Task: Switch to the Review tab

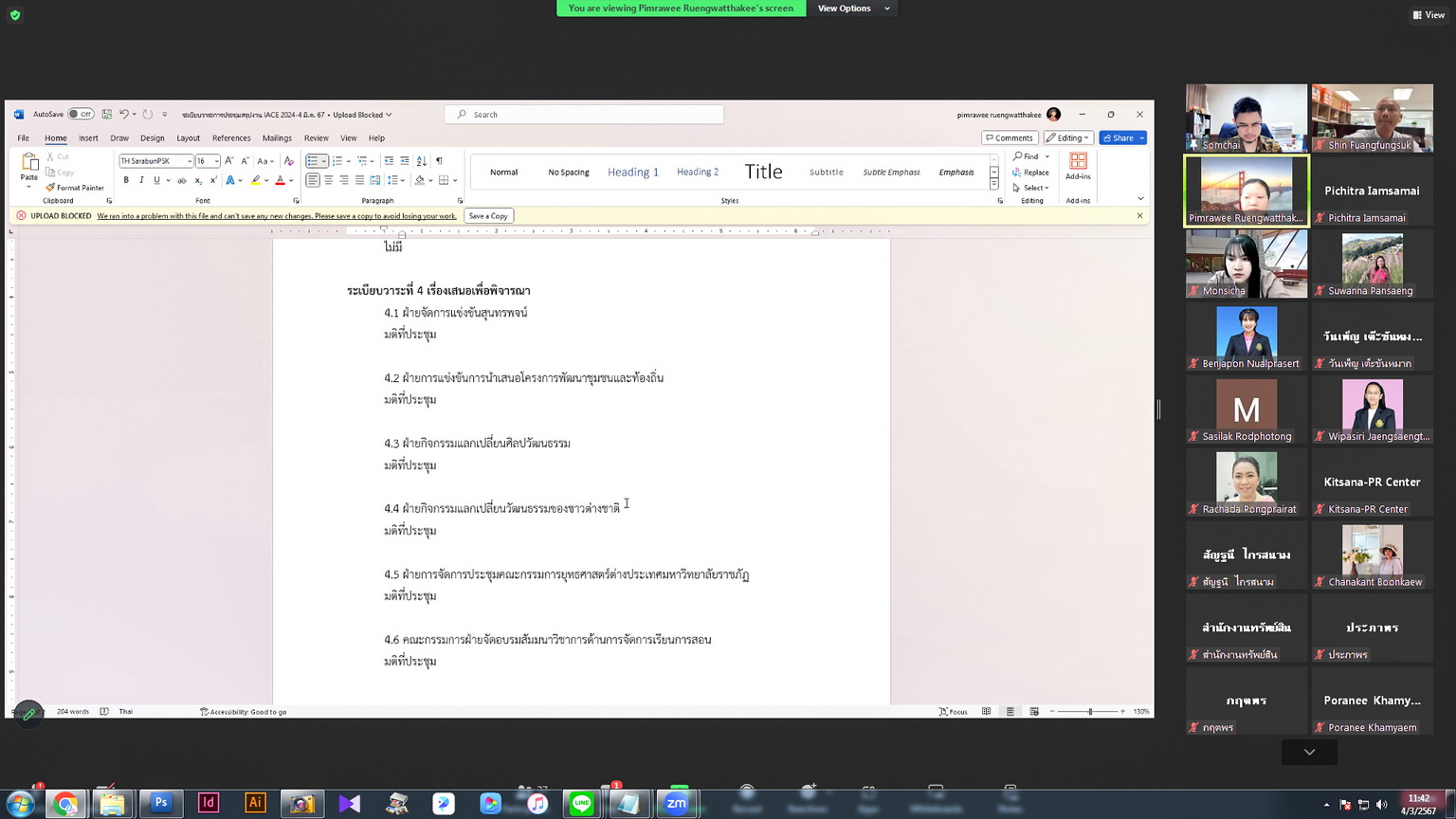Action: (x=316, y=138)
